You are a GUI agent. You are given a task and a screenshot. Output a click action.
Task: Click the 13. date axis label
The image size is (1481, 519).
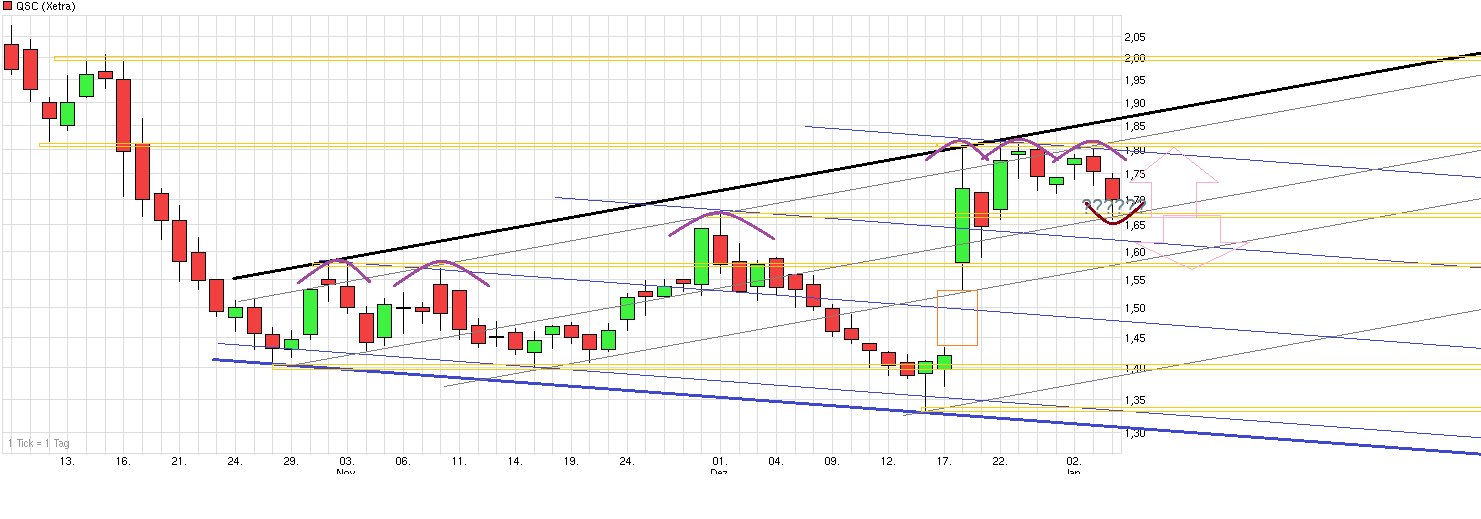pyautogui.click(x=67, y=462)
